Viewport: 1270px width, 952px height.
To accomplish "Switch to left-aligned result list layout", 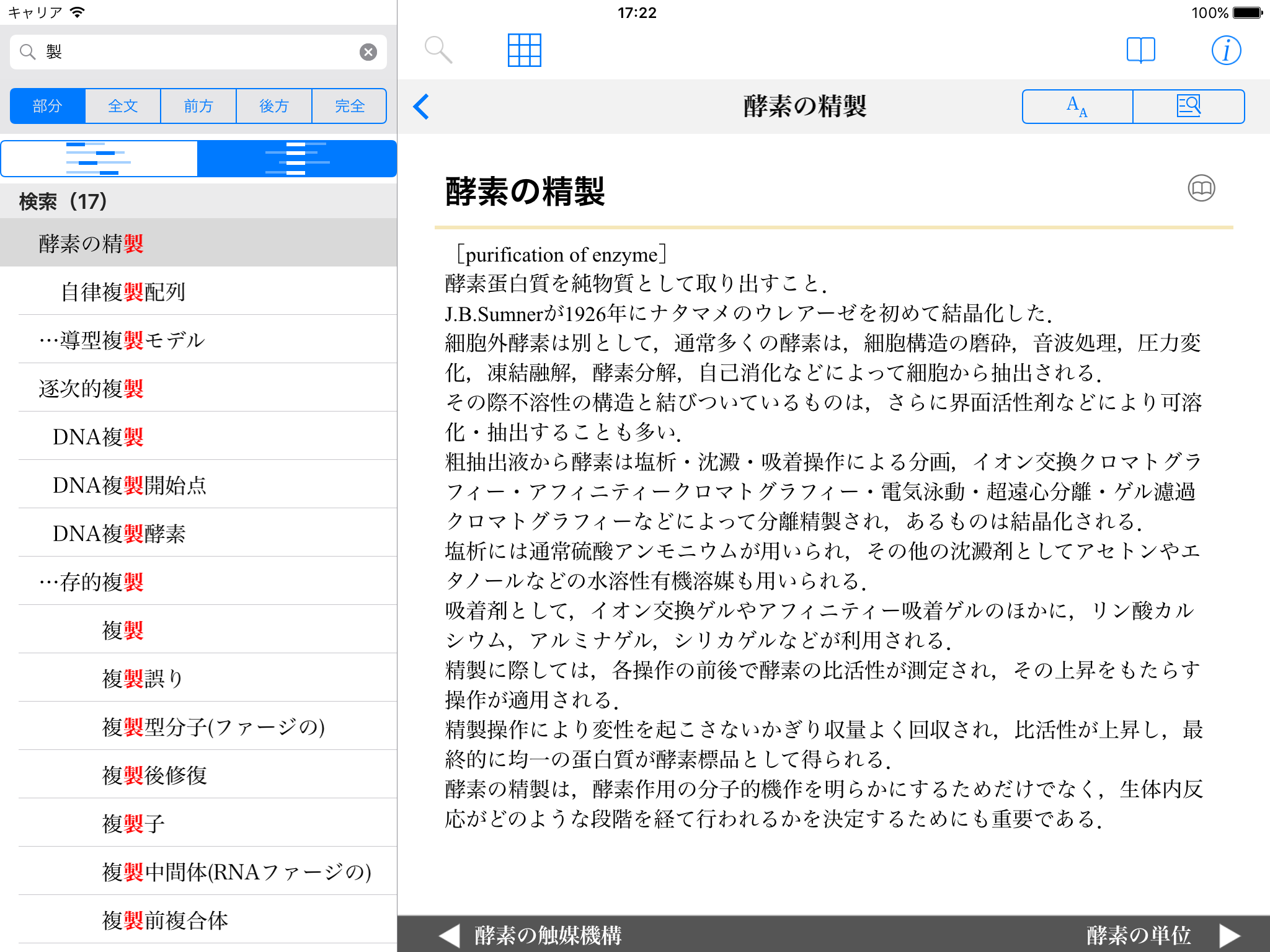I will point(99,159).
